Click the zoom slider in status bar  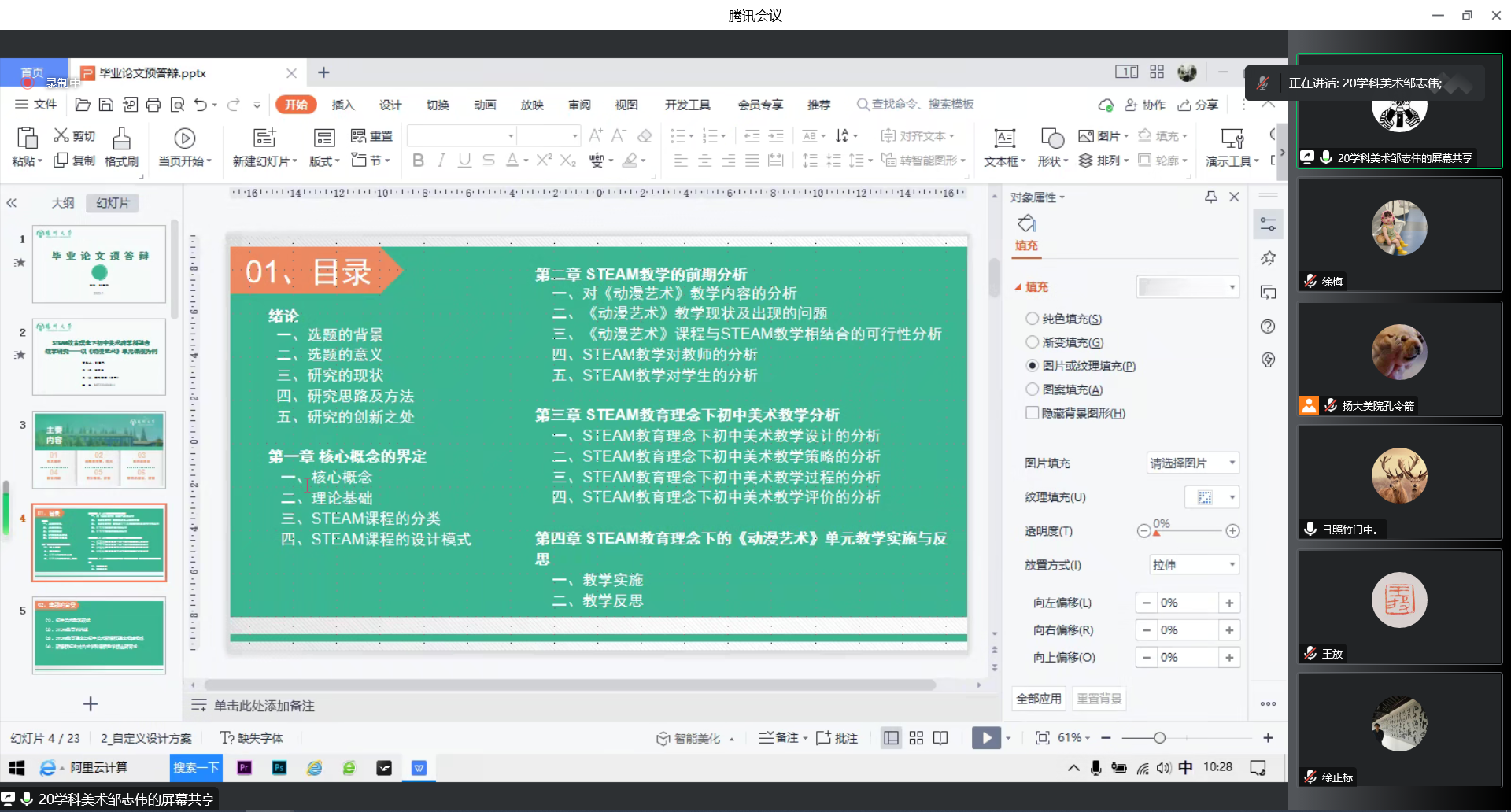1159,738
